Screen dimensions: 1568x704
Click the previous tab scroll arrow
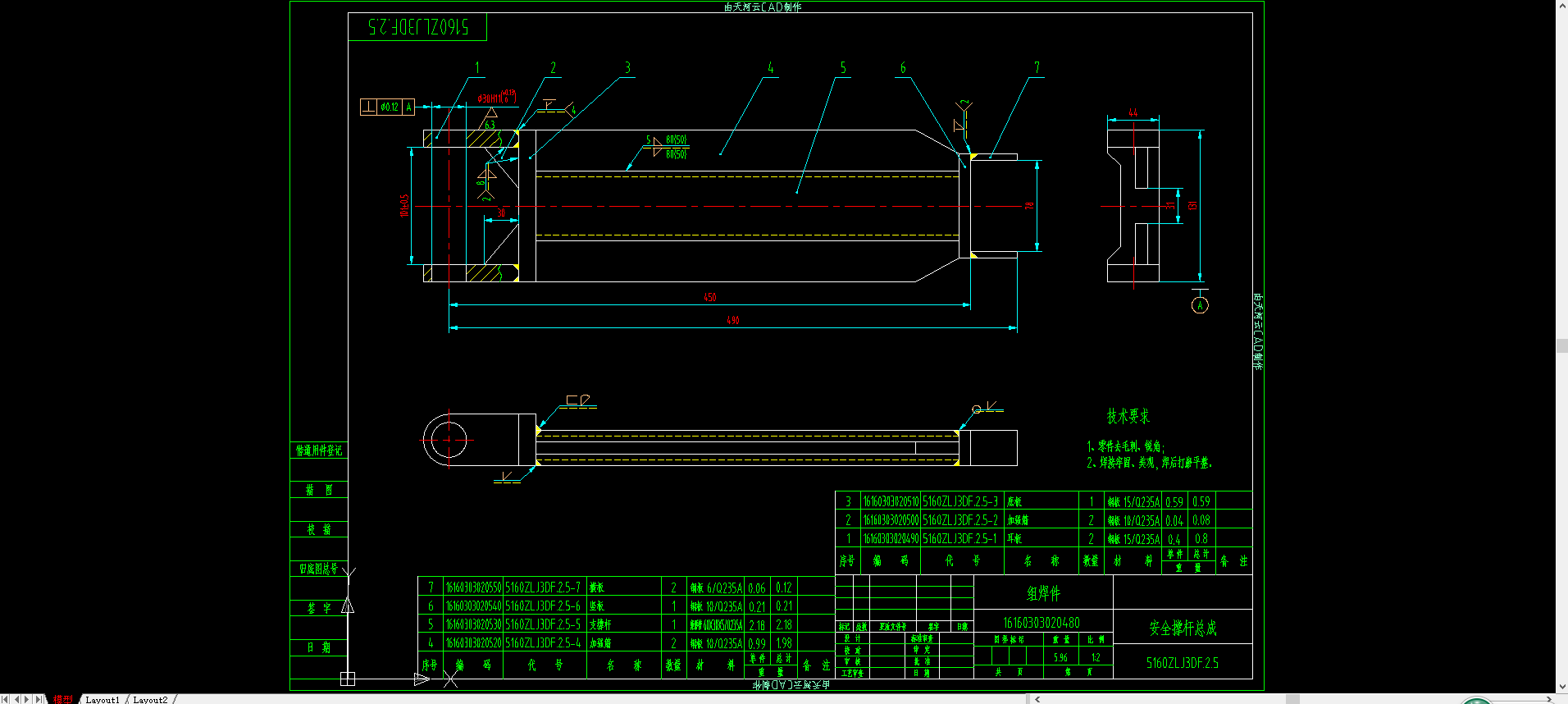[16, 699]
